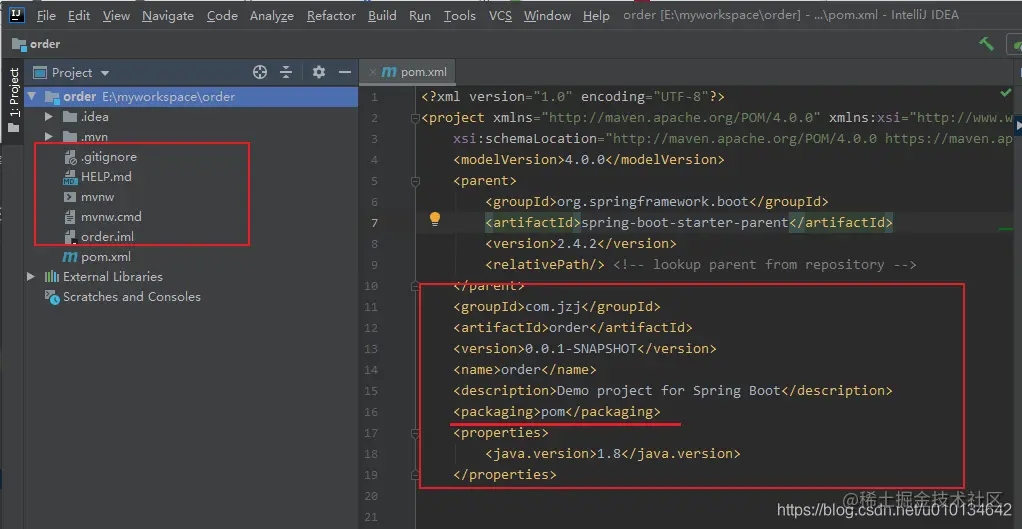Open the Edit menu

pyautogui.click(x=79, y=16)
